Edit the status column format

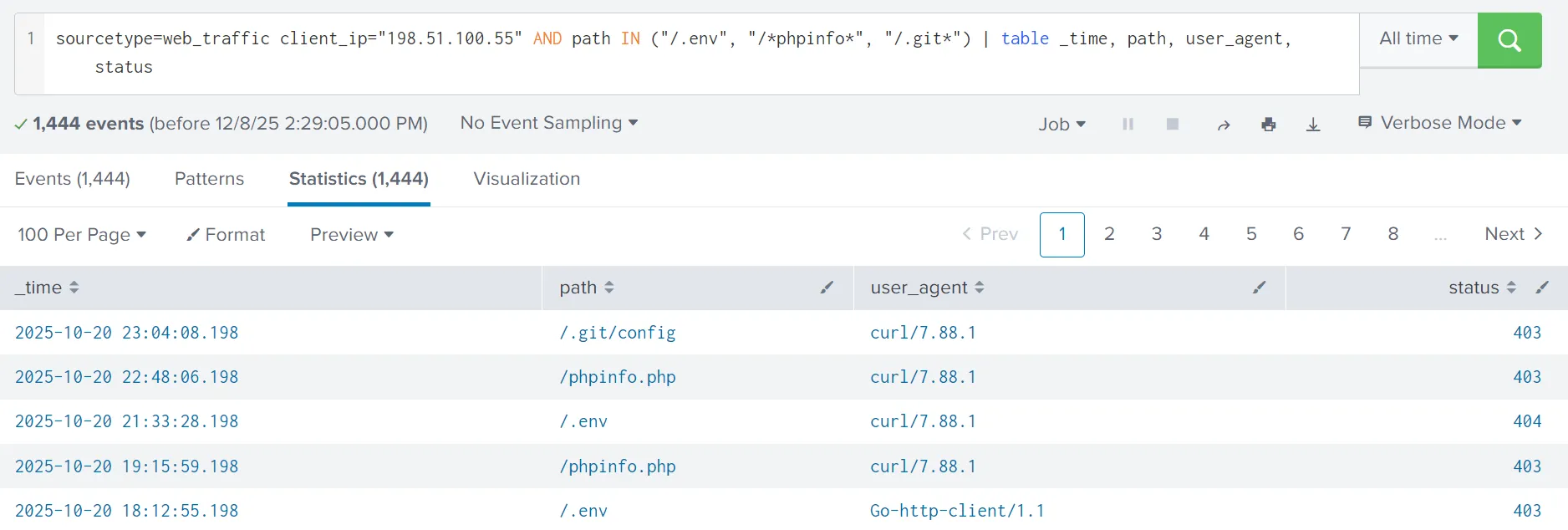(1542, 288)
